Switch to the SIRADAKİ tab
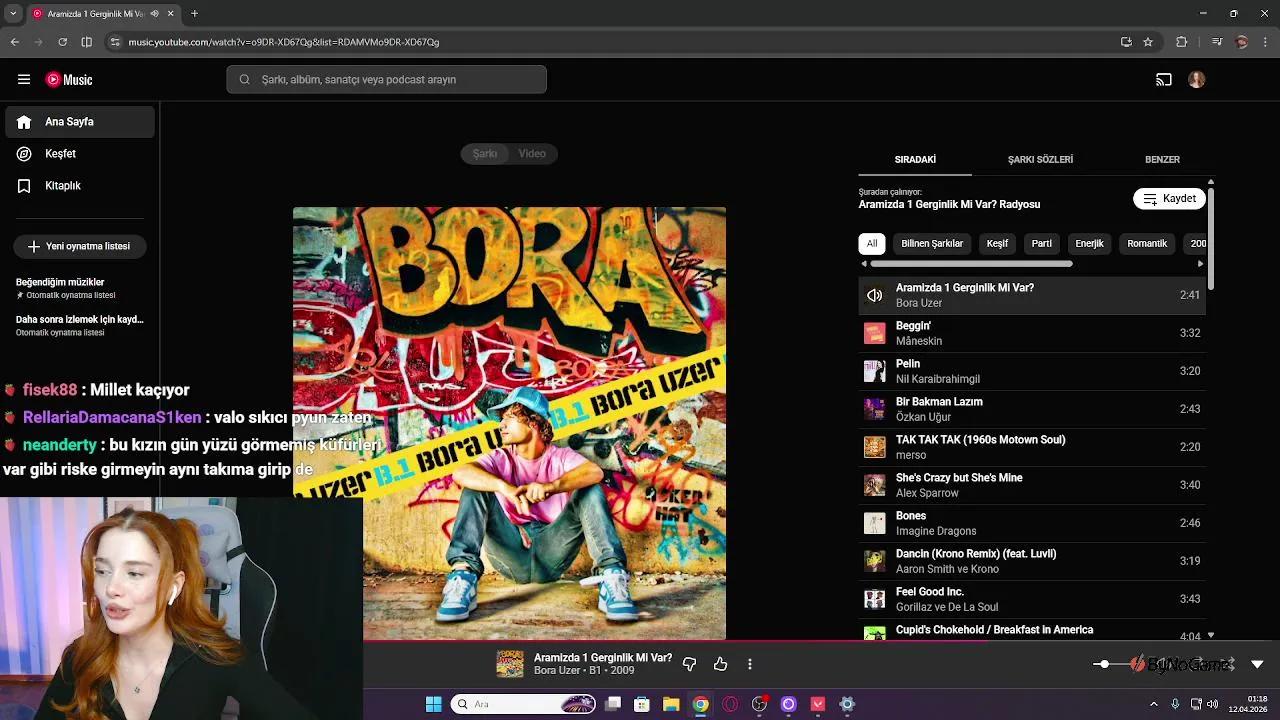 [x=915, y=160]
